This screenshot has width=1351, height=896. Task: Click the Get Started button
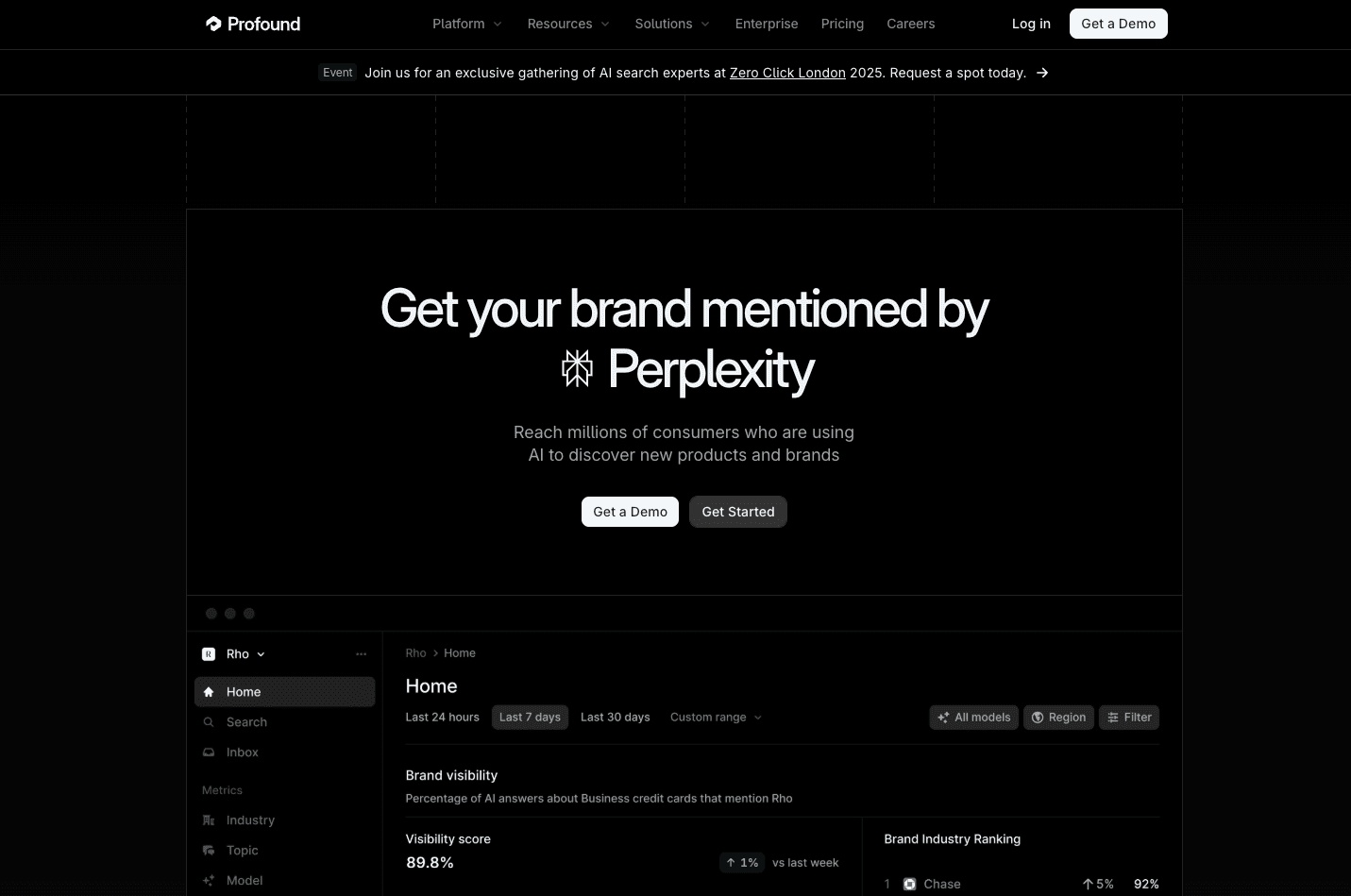[x=737, y=512]
